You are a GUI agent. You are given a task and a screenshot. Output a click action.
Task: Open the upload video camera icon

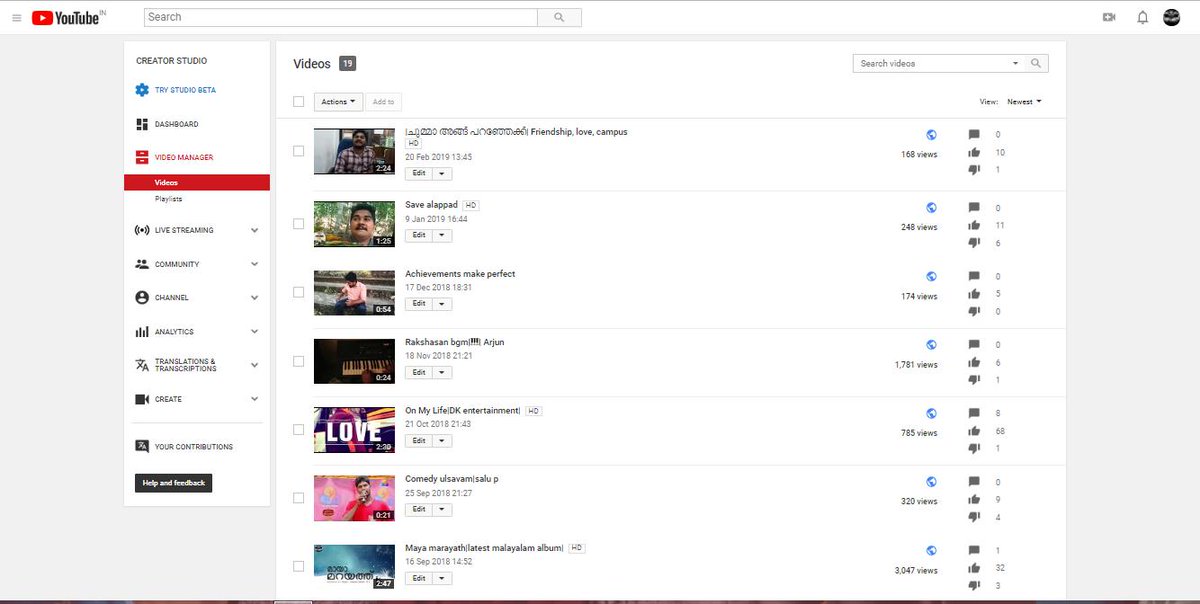(1109, 17)
